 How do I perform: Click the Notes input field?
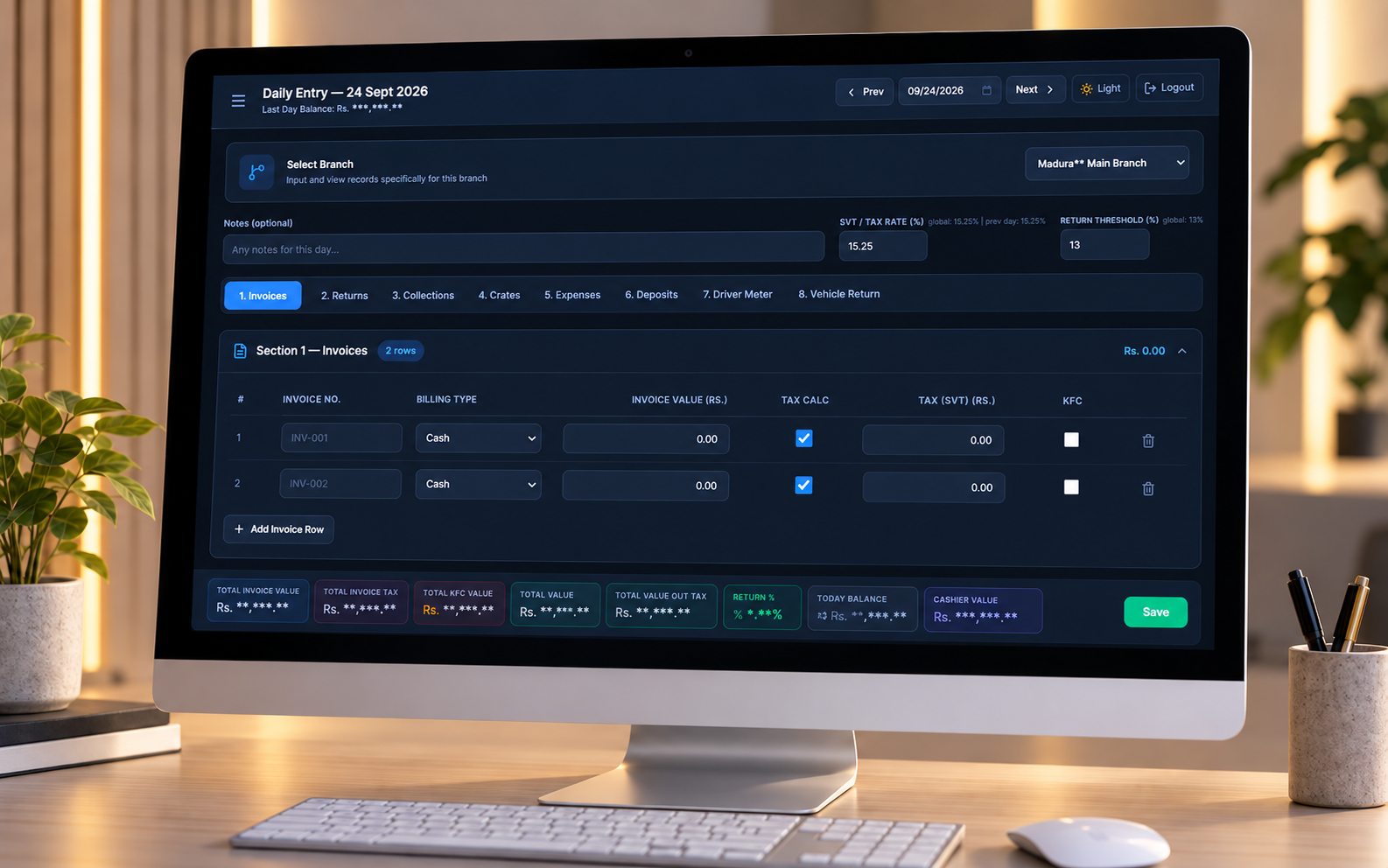pyautogui.click(x=523, y=248)
